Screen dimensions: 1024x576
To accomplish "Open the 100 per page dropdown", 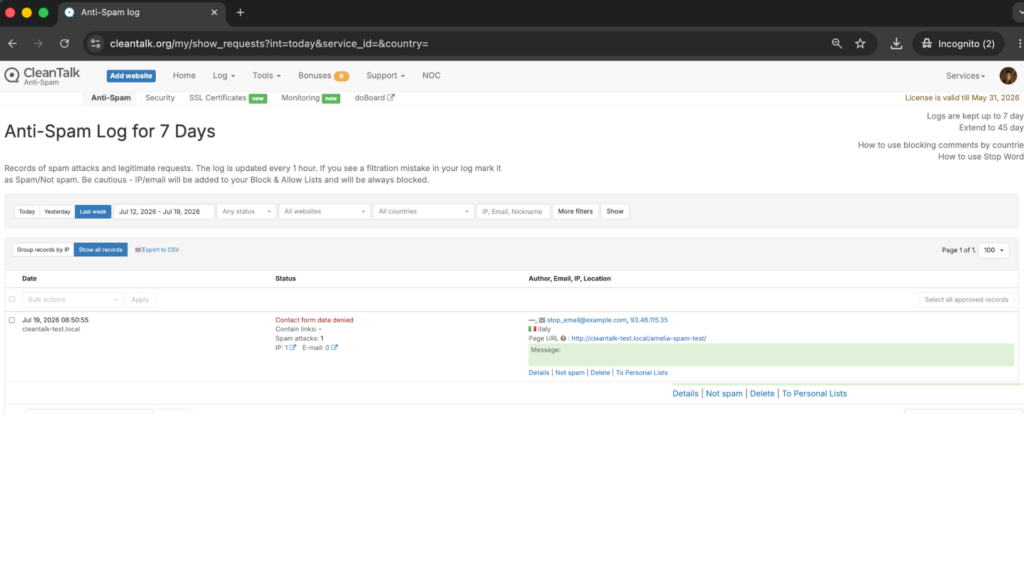I will click(x=993, y=250).
